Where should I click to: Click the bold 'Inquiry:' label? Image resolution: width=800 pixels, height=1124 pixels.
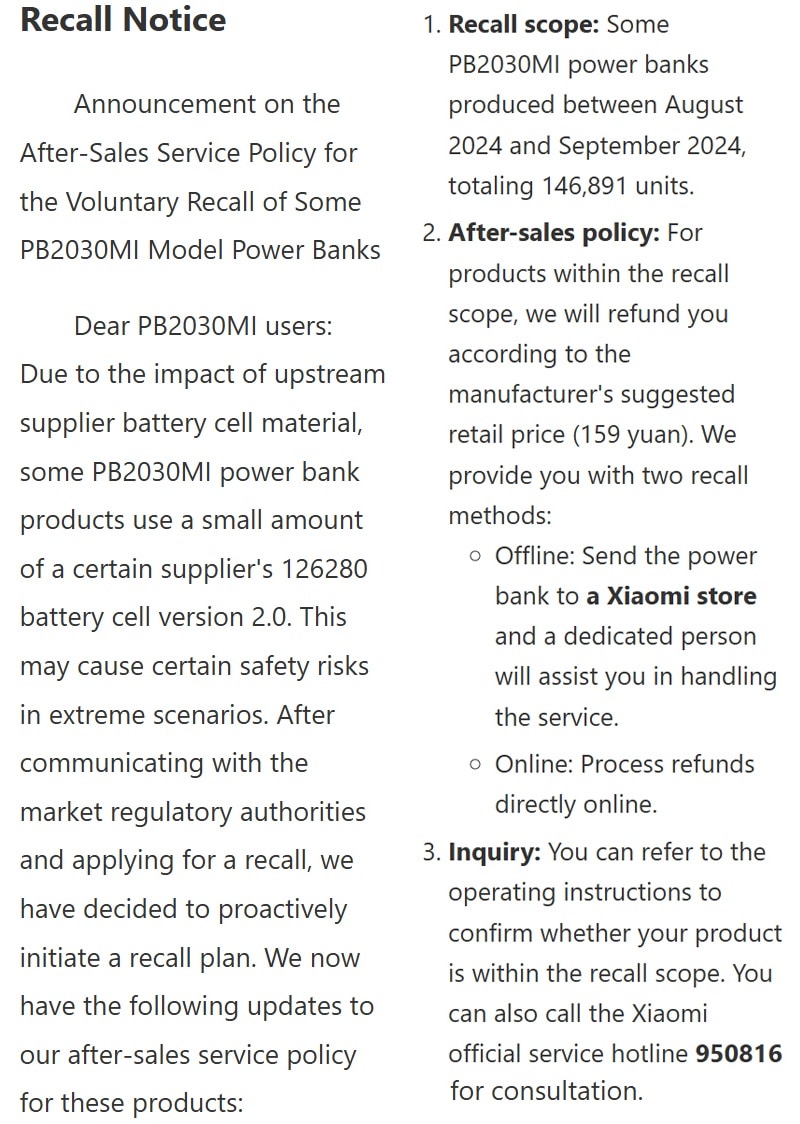[x=495, y=852]
